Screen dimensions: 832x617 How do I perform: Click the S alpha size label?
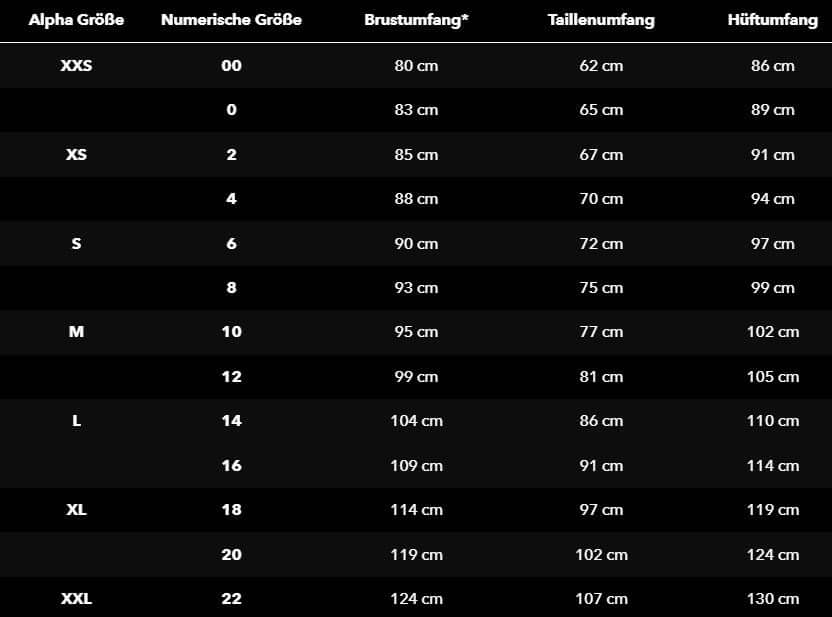tap(76, 243)
